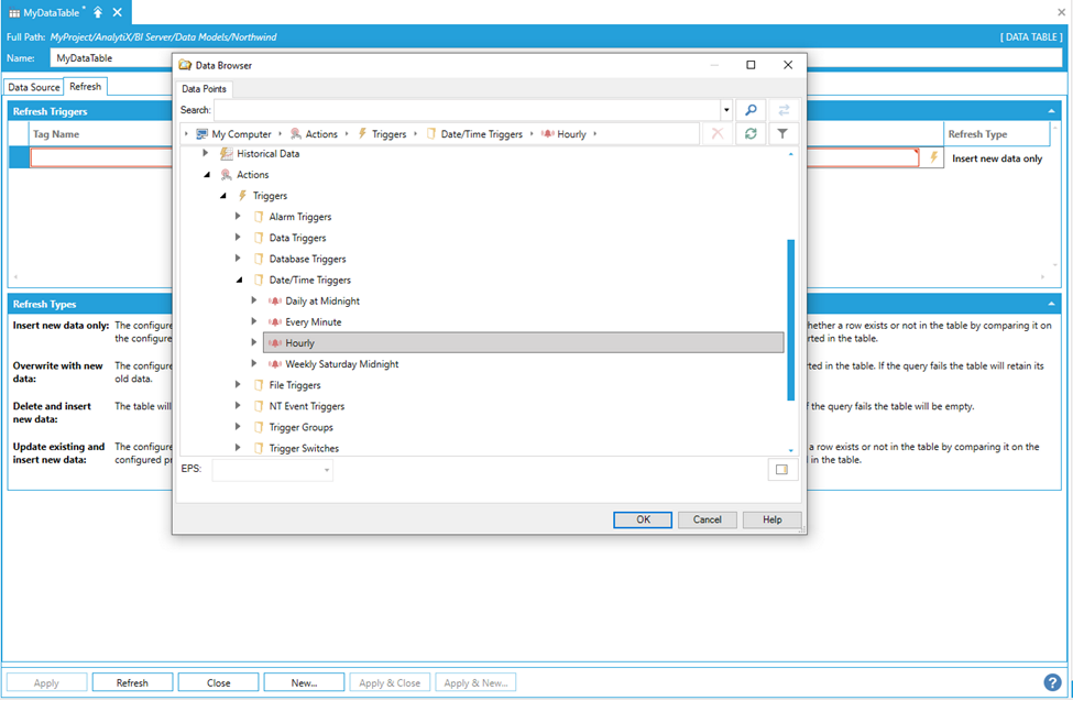Expand the Alarm Triggers folder
1073x701 pixels.
point(238,217)
